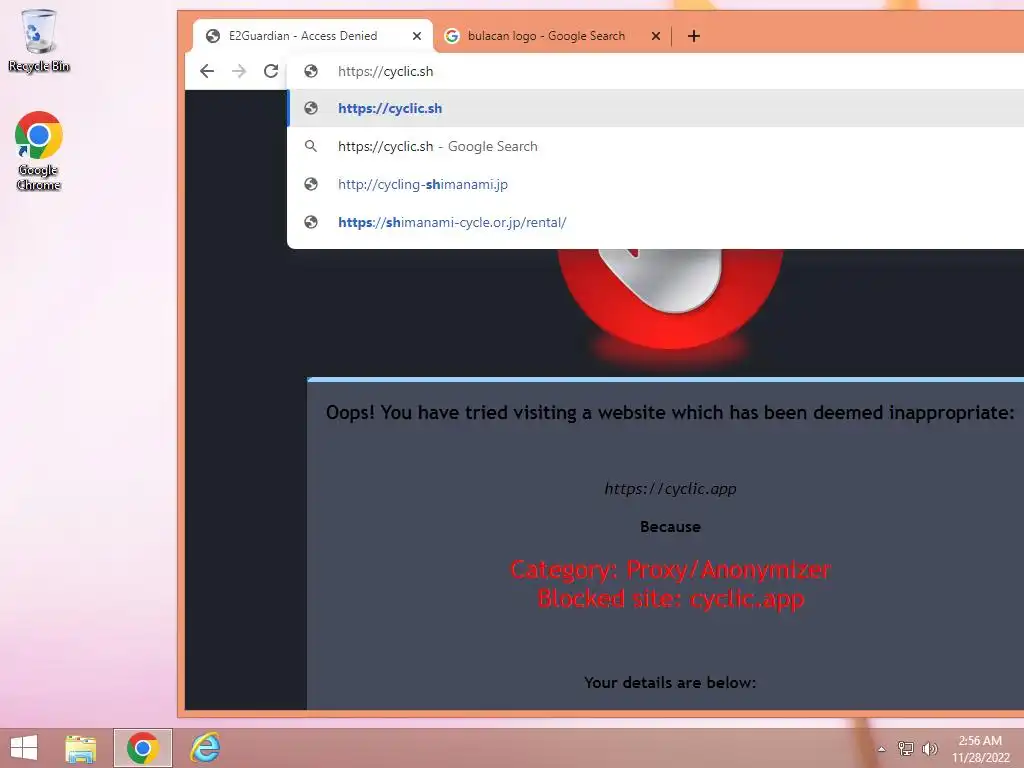Go forward to next page
1024x768 pixels.
(239, 71)
